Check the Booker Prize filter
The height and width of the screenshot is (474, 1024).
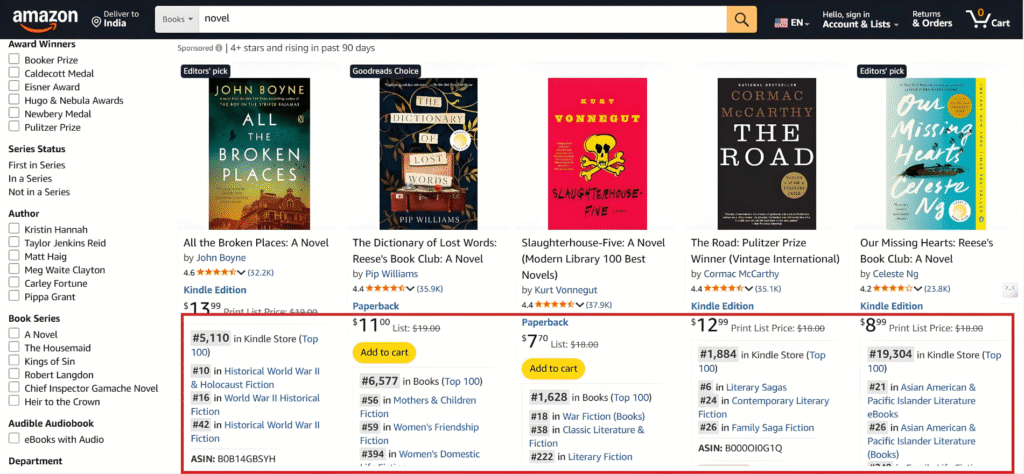14,60
